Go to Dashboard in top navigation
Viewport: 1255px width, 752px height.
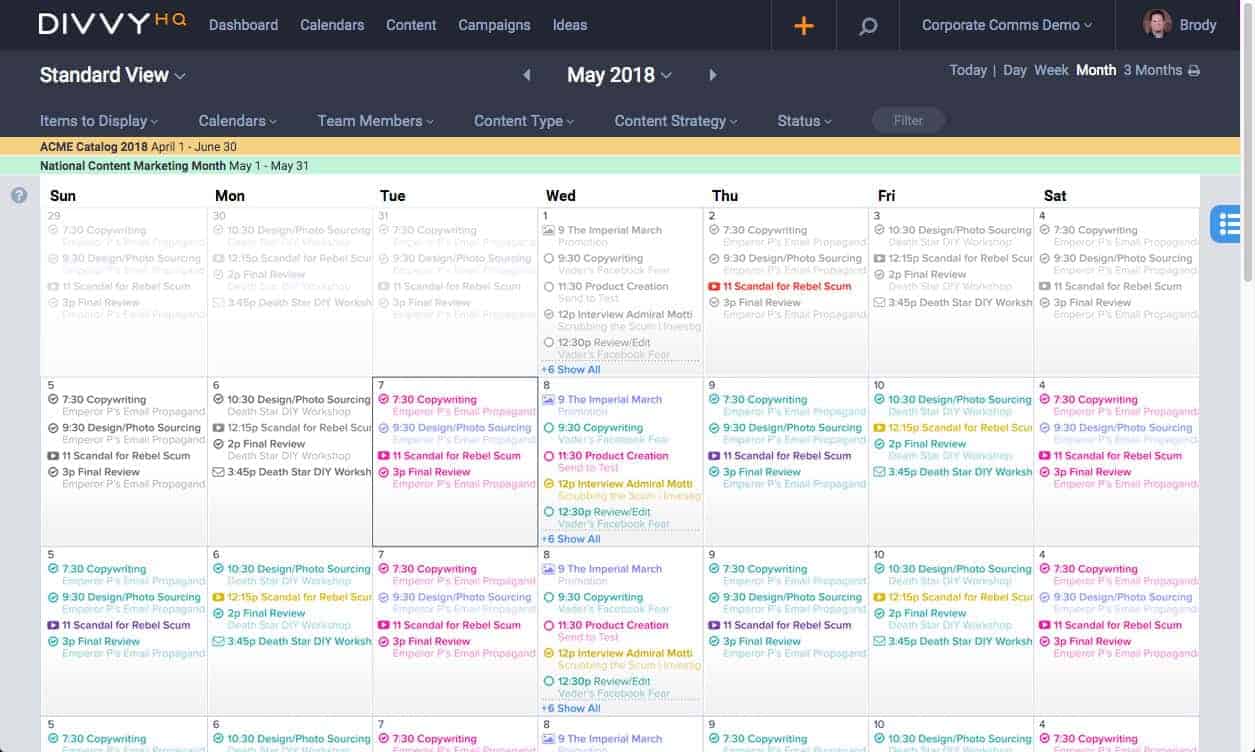coord(243,25)
